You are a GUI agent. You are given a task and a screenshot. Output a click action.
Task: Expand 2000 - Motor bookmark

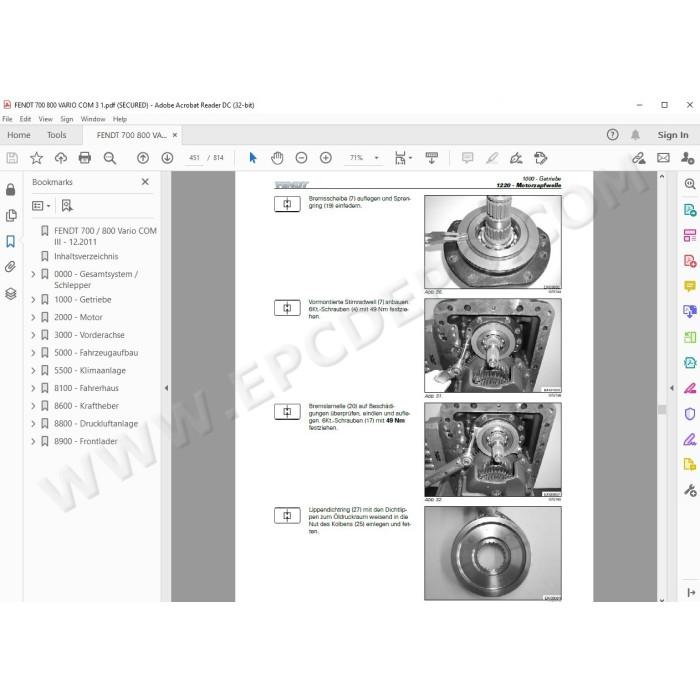click(x=33, y=317)
